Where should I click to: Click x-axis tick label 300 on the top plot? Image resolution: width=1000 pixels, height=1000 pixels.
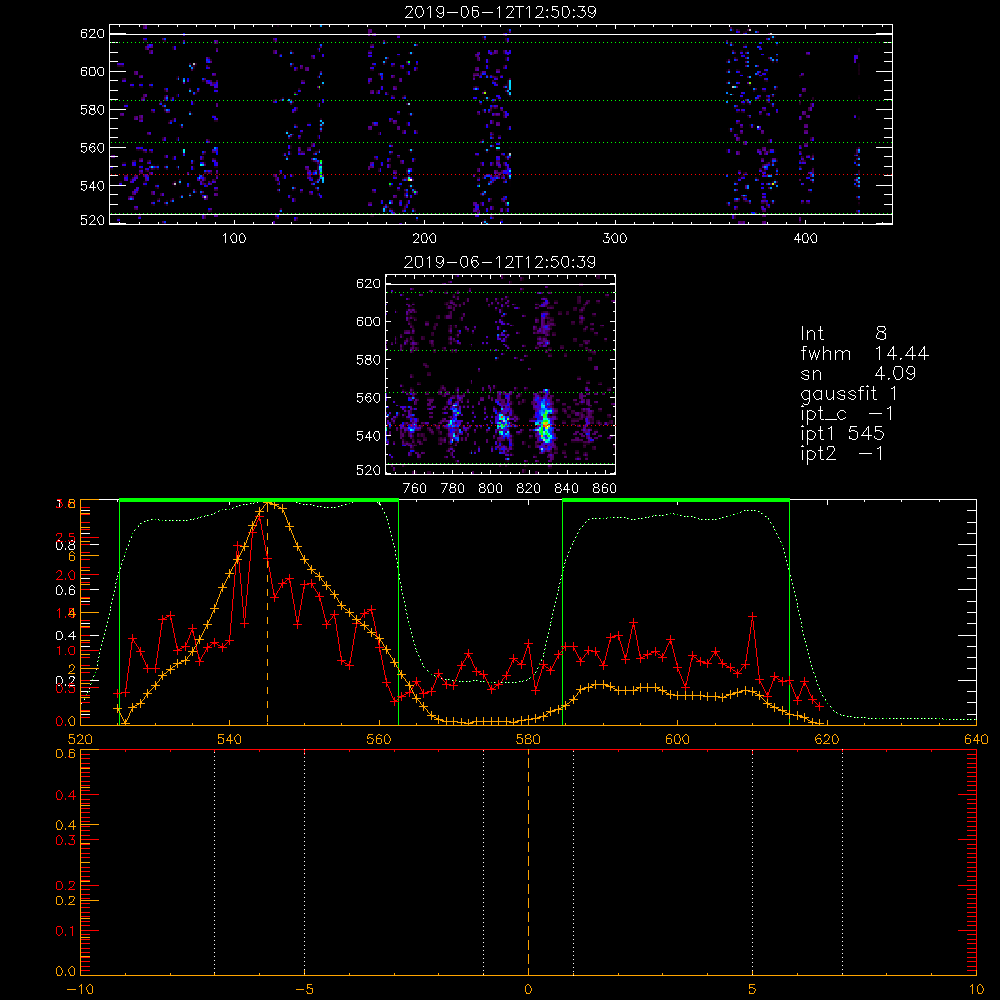(x=615, y=239)
